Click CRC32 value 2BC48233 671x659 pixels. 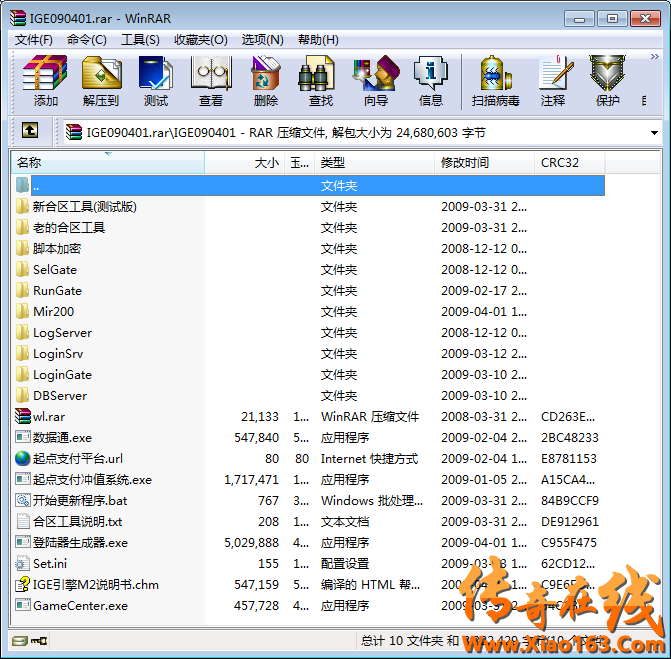tap(570, 437)
